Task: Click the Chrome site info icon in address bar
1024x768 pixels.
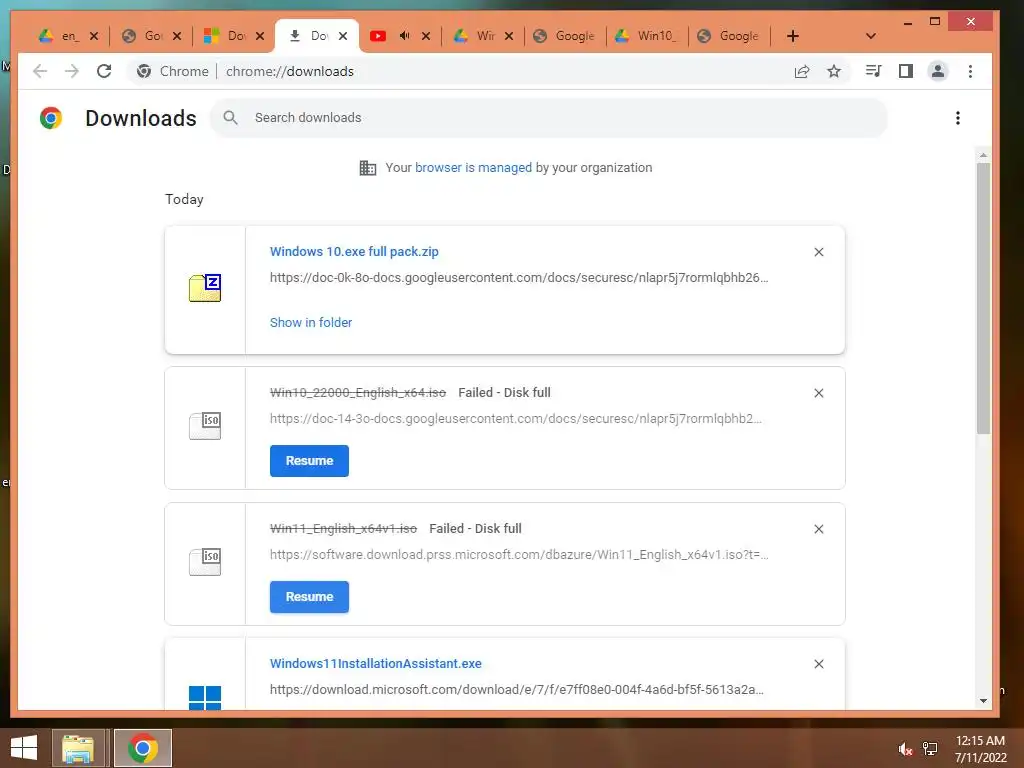Action: pos(144,71)
